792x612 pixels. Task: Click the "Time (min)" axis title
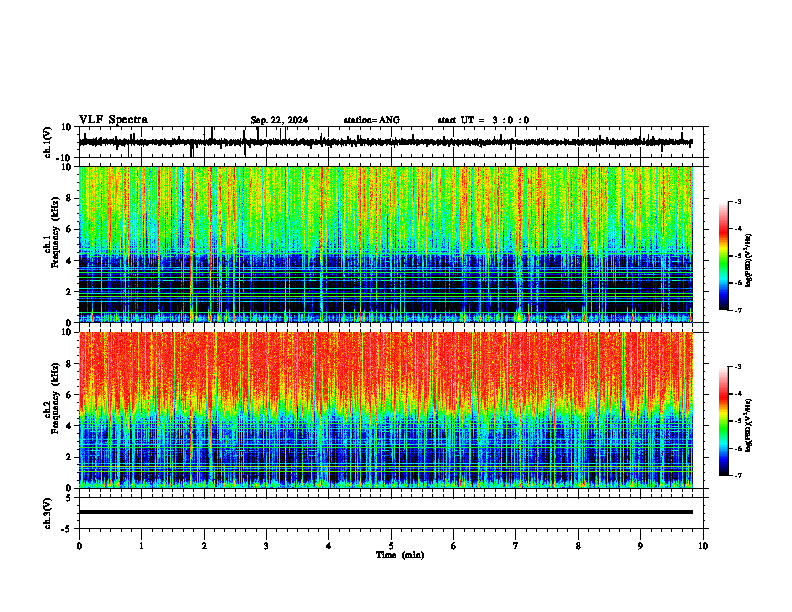[400, 555]
